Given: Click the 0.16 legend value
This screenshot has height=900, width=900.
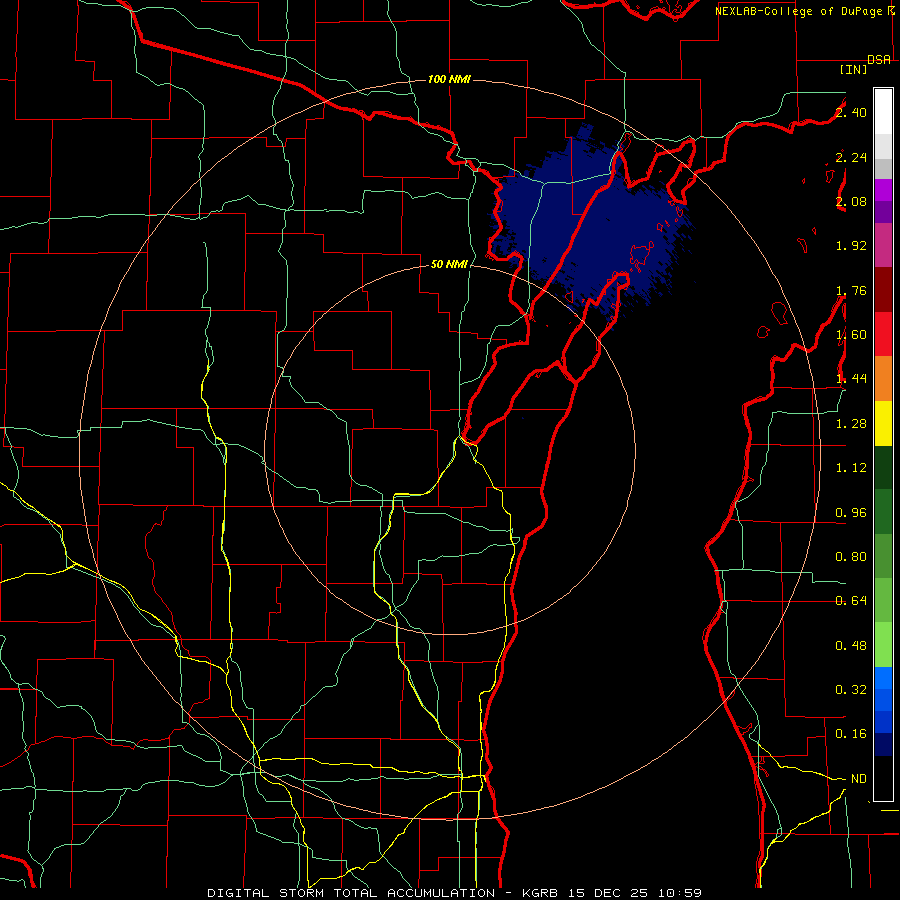Looking at the screenshot, I should click(x=851, y=734).
